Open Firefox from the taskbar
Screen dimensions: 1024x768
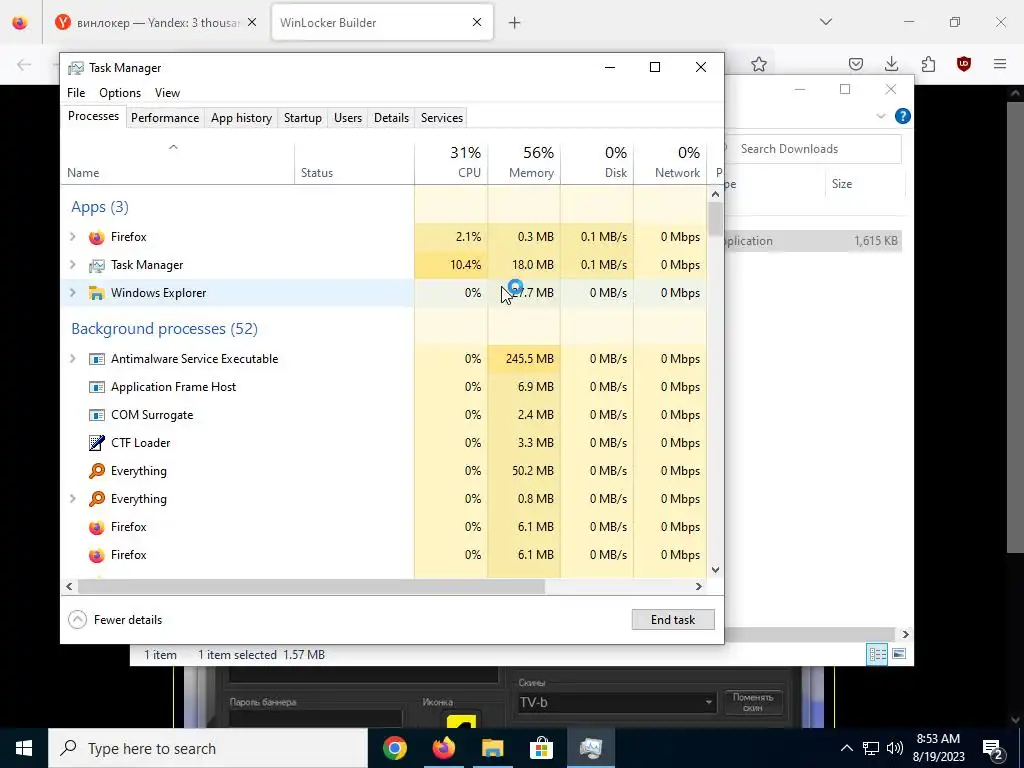(443, 748)
